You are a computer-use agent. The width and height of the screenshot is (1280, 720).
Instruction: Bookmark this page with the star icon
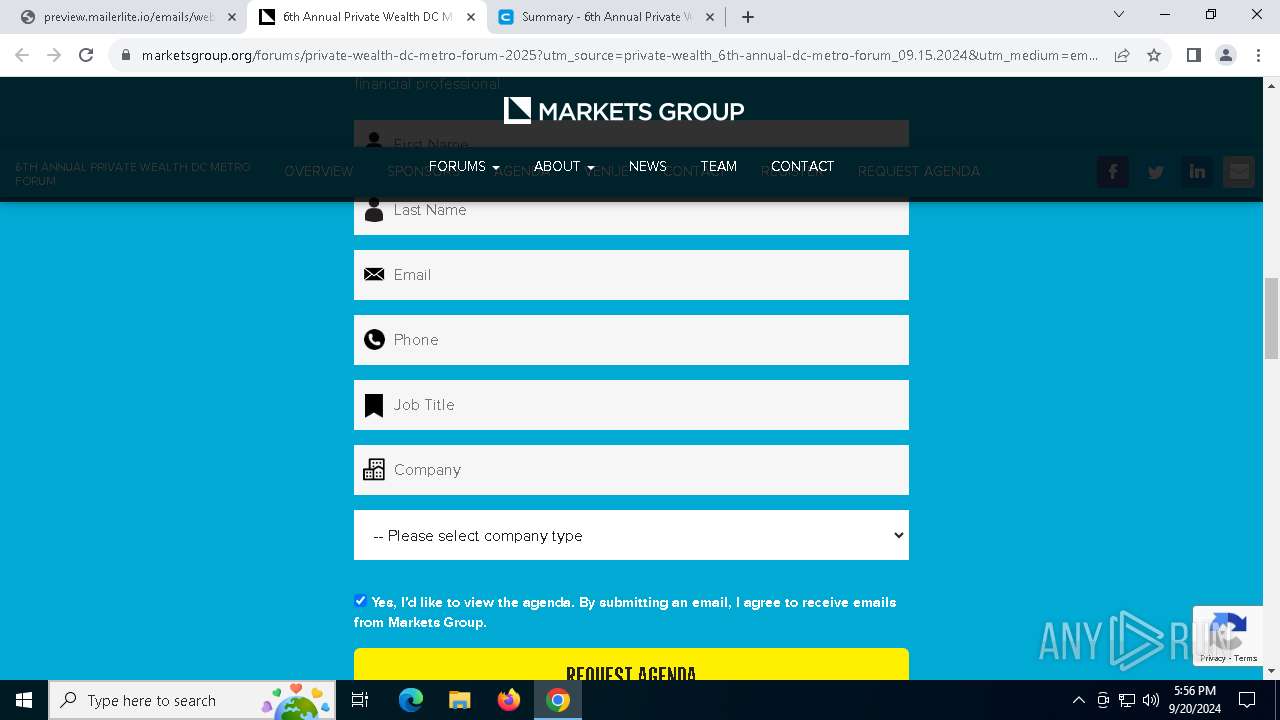1154,55
